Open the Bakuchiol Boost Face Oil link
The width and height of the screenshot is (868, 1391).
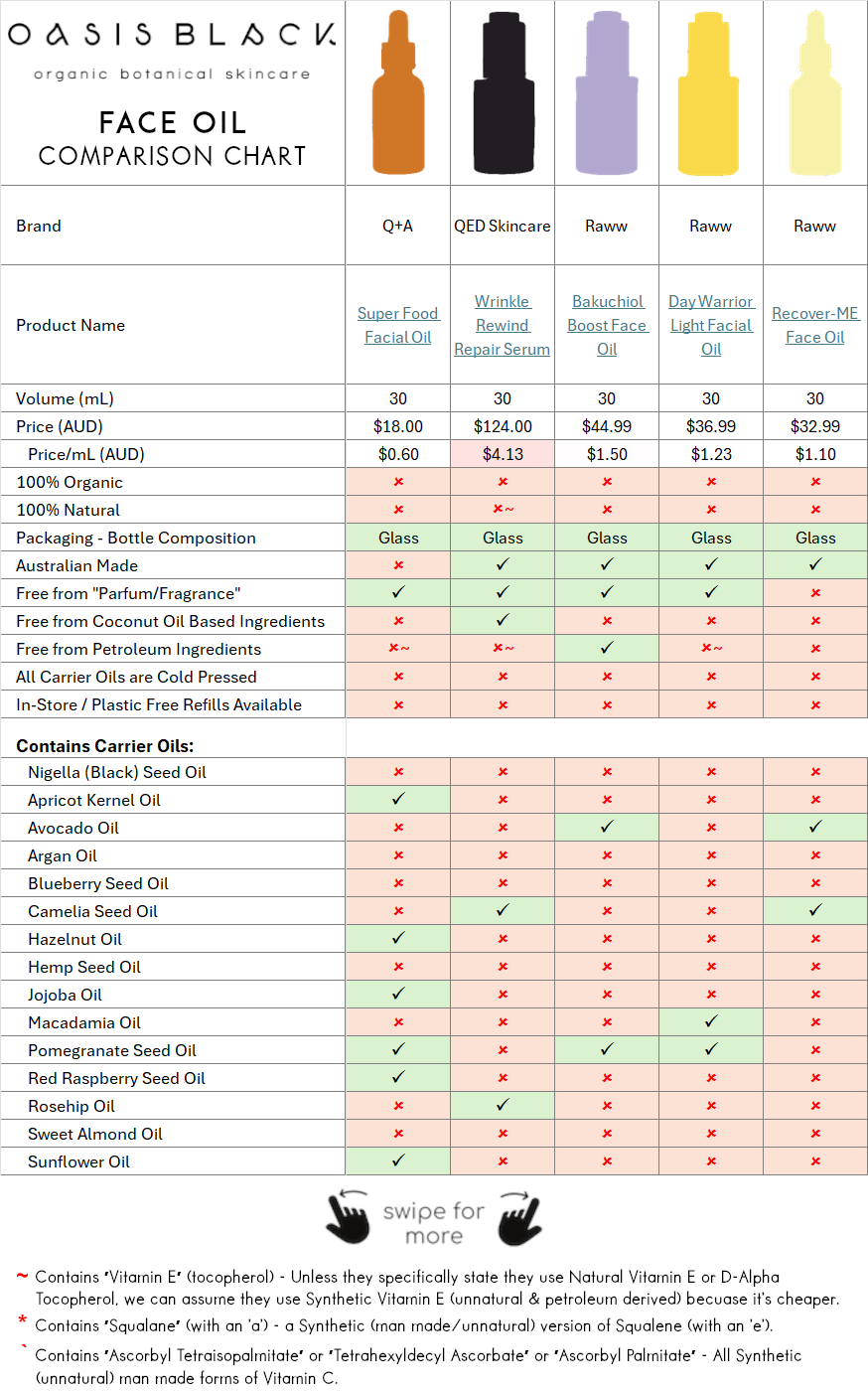(607, 325)
